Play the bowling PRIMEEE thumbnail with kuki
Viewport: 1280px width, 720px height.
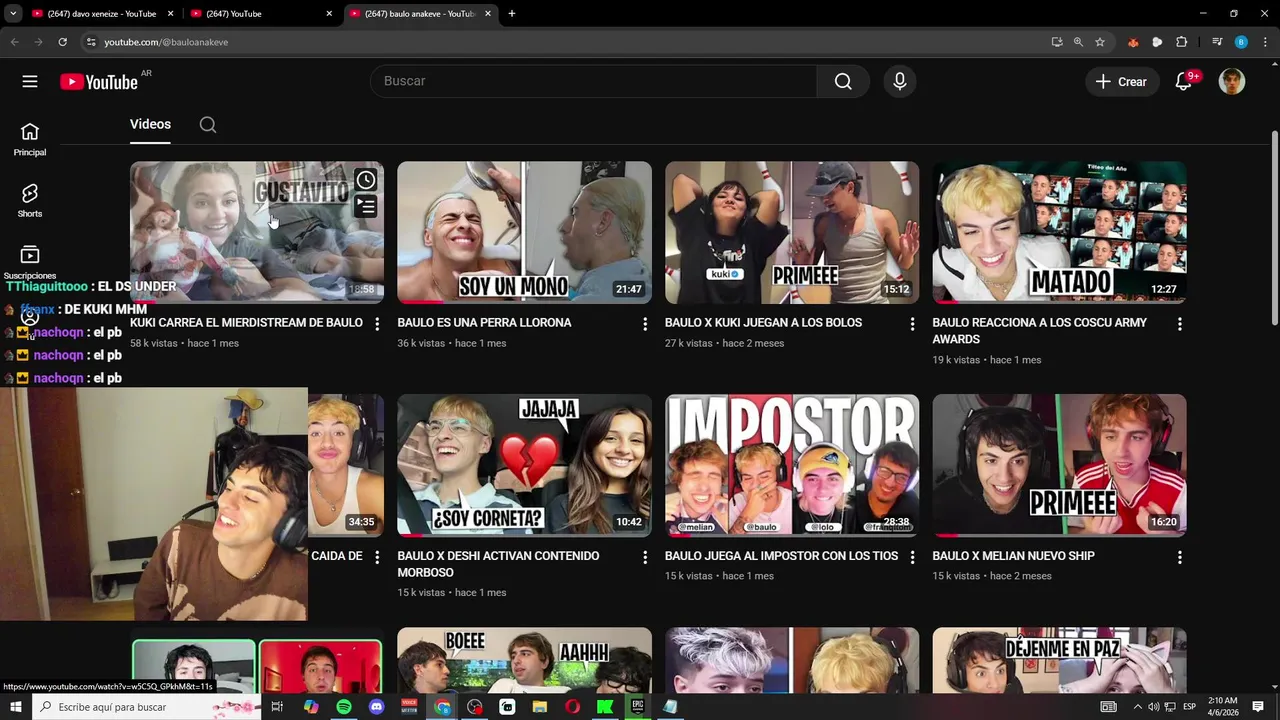(792, 232)
